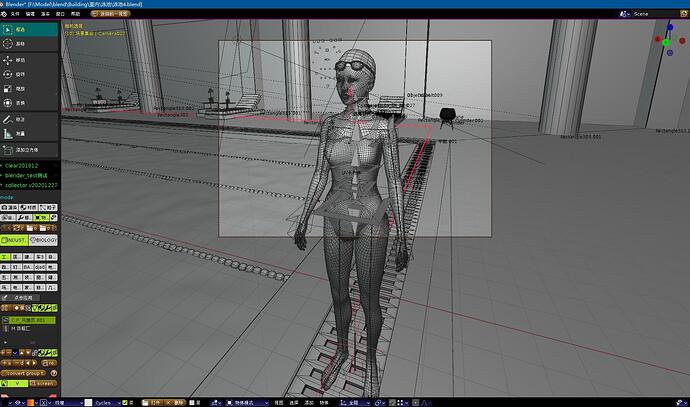Activate the Annotate pencil tool
This screenshot has width=690, height=407.
tap(29, 119)
